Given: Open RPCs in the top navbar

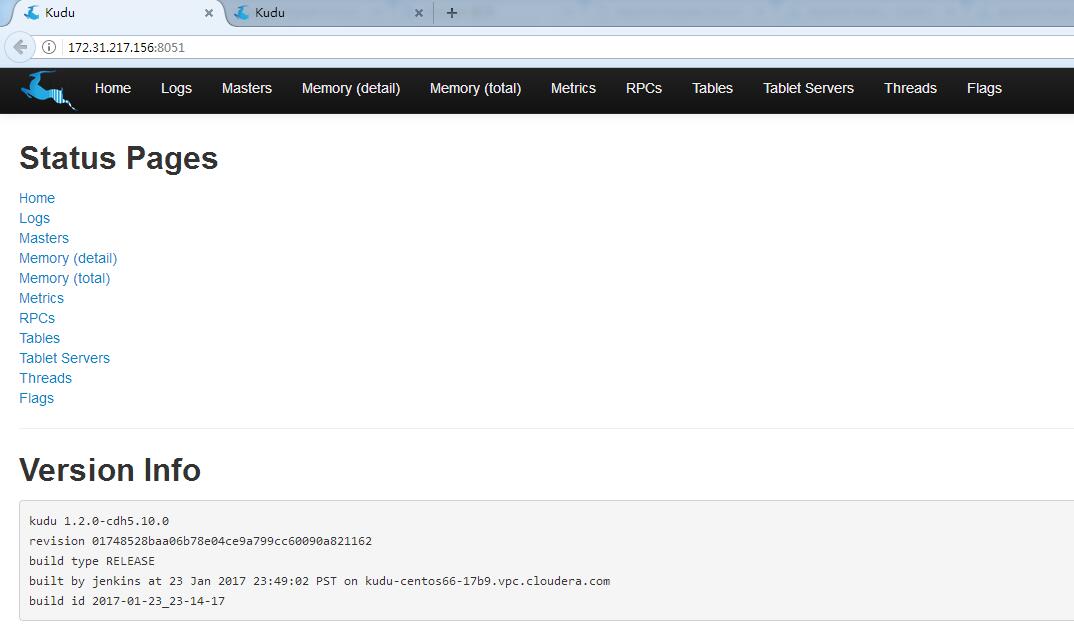Looking at the screenshot, I should click(644, 88).
